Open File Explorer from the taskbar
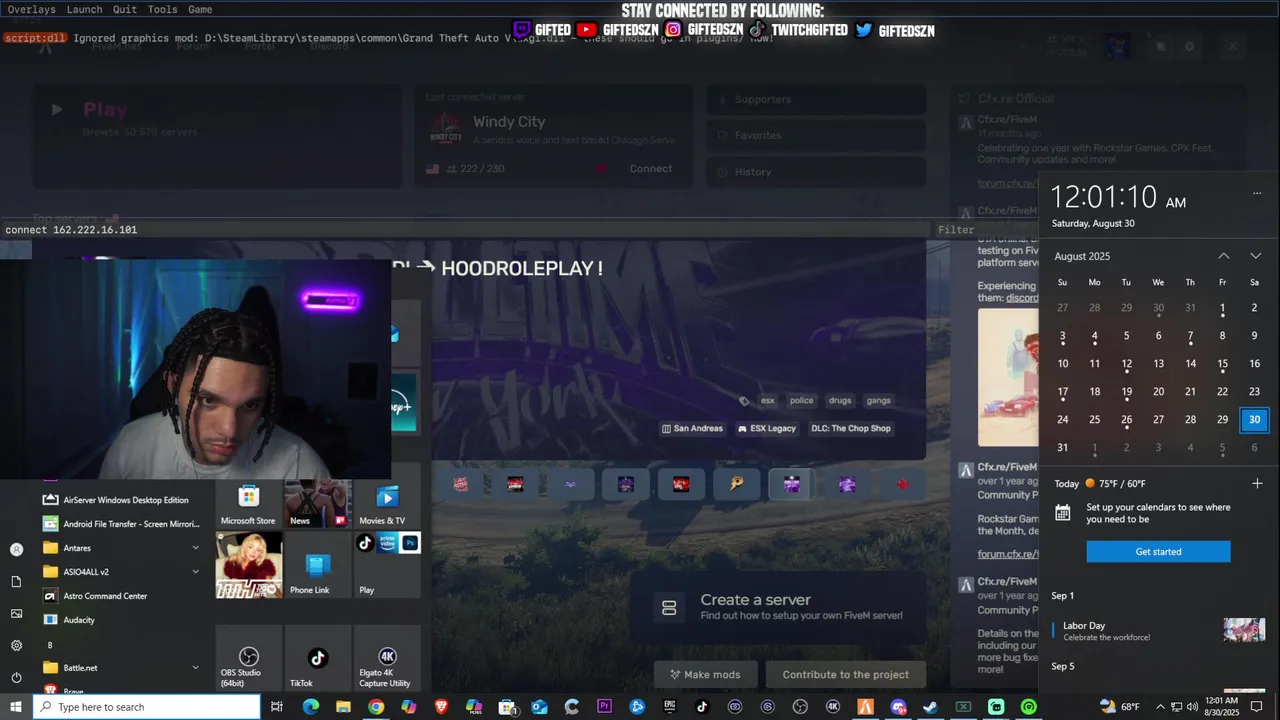Screen dimensions: 1280x720 click(x=343, y=707)
